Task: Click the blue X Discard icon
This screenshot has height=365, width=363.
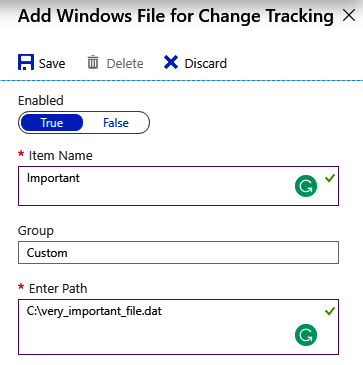Action: click(x=171, y=62)
